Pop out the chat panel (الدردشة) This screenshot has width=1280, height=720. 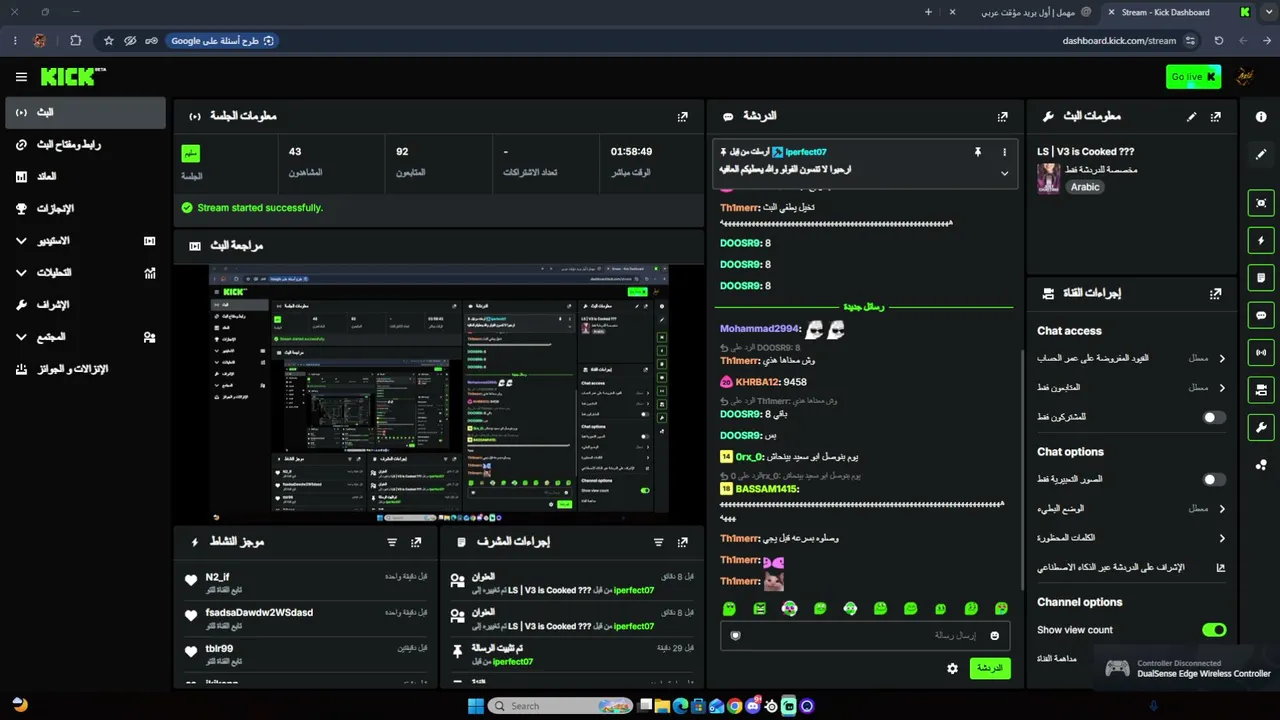click(x=1002, y=116)
